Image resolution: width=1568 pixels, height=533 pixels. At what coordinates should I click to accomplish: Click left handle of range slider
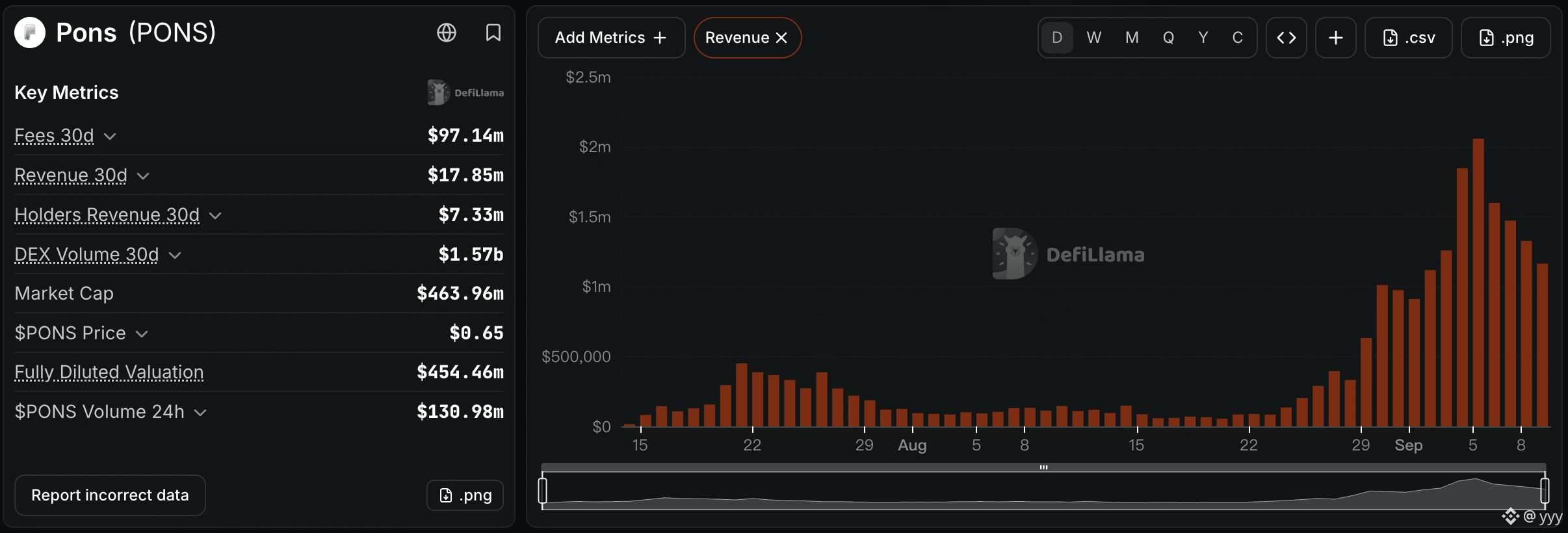tap(543, 490)
